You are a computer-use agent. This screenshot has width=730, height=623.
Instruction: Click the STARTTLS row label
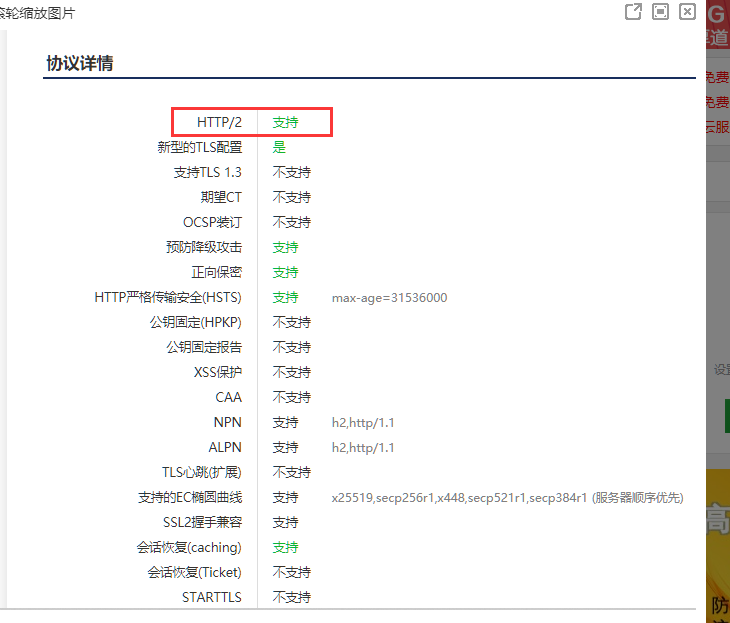tap(211, 597)
